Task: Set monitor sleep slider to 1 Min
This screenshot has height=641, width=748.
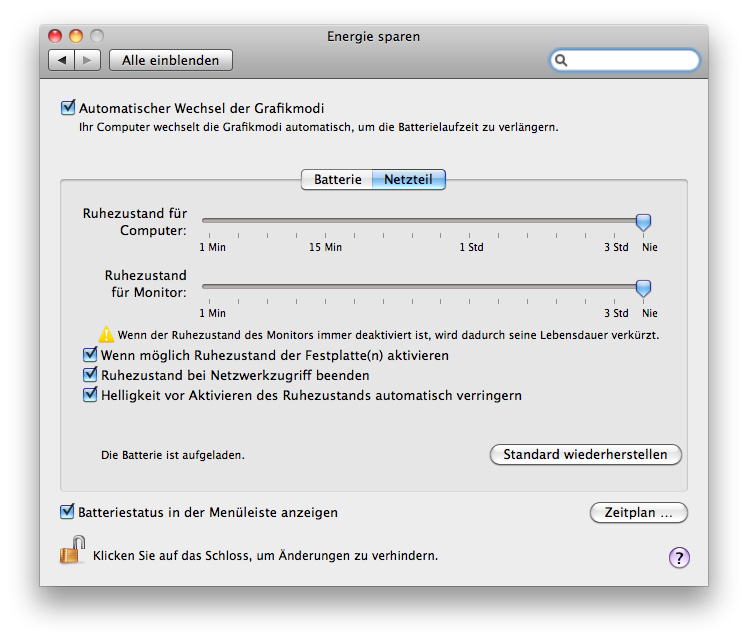Action: (x=209, y=287)
